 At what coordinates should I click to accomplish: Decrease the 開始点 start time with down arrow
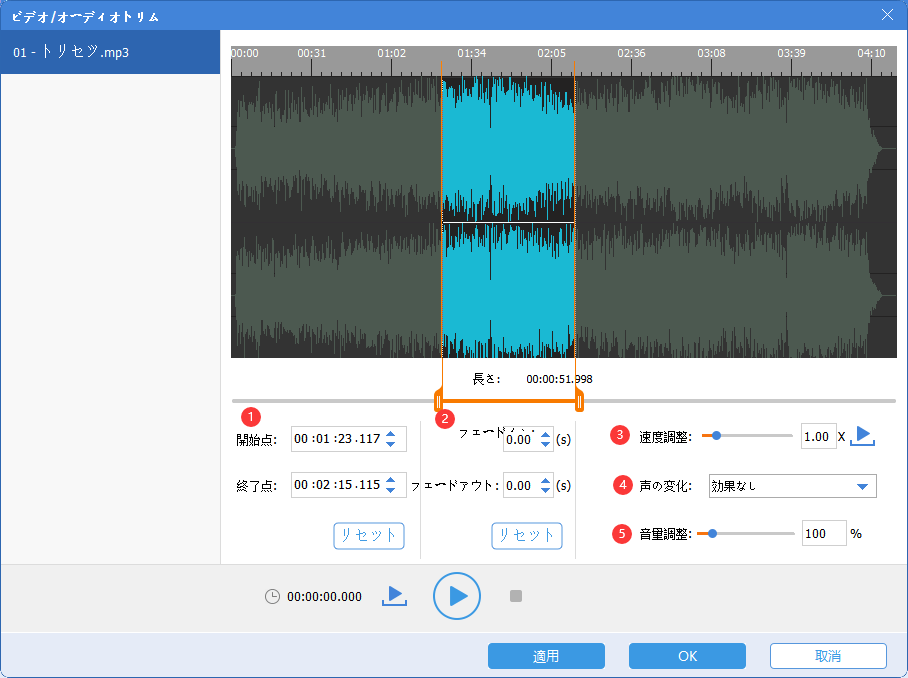(x=391, y=444)
